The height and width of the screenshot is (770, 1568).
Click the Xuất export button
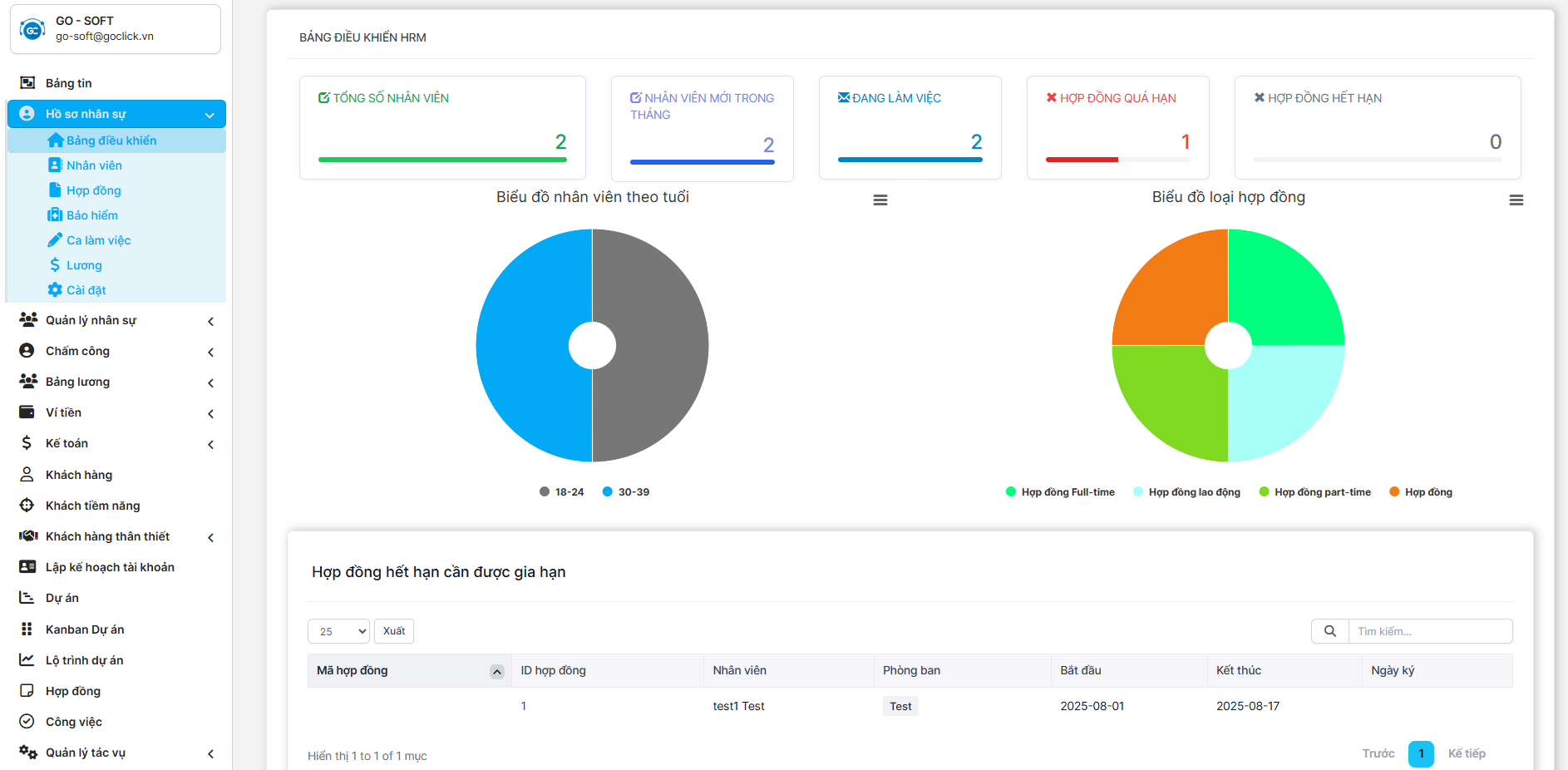click(394, 631)
